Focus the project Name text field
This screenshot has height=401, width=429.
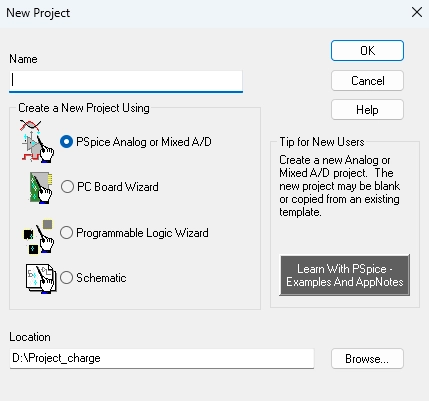click(x=126, y=81)
